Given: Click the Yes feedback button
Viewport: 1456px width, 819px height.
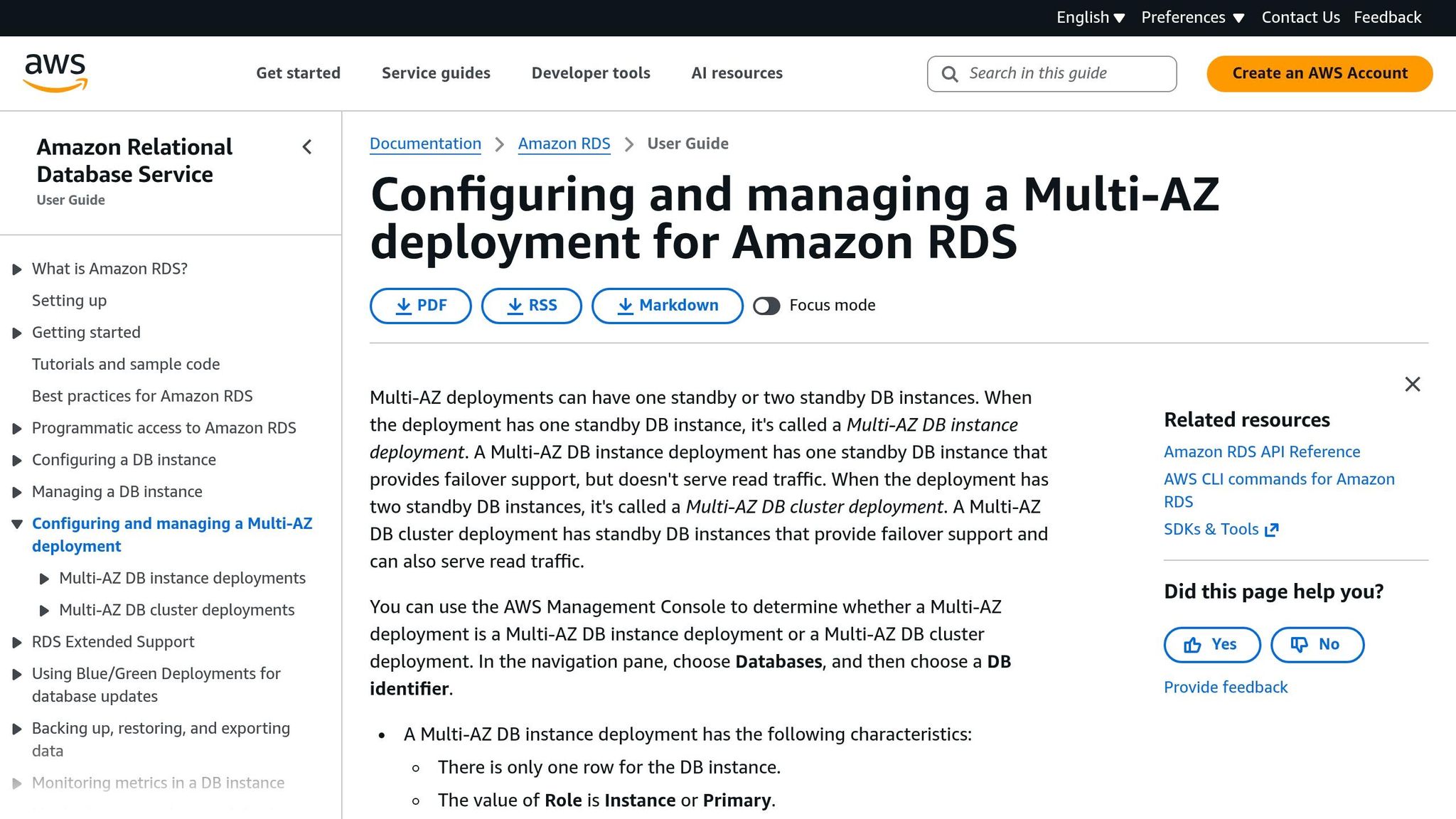Looking at the screenshot, I should pyautogui.click(x=1211, y=645).
